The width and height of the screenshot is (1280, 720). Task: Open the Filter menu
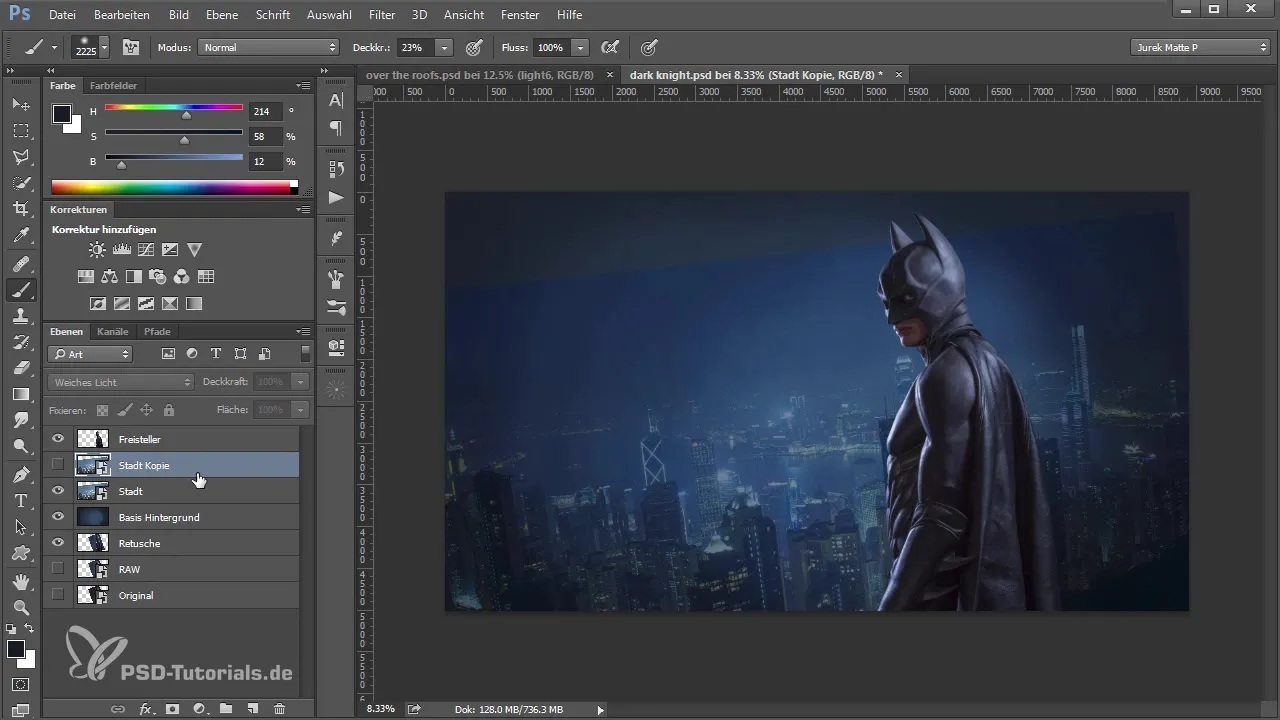tap(381, 15)
